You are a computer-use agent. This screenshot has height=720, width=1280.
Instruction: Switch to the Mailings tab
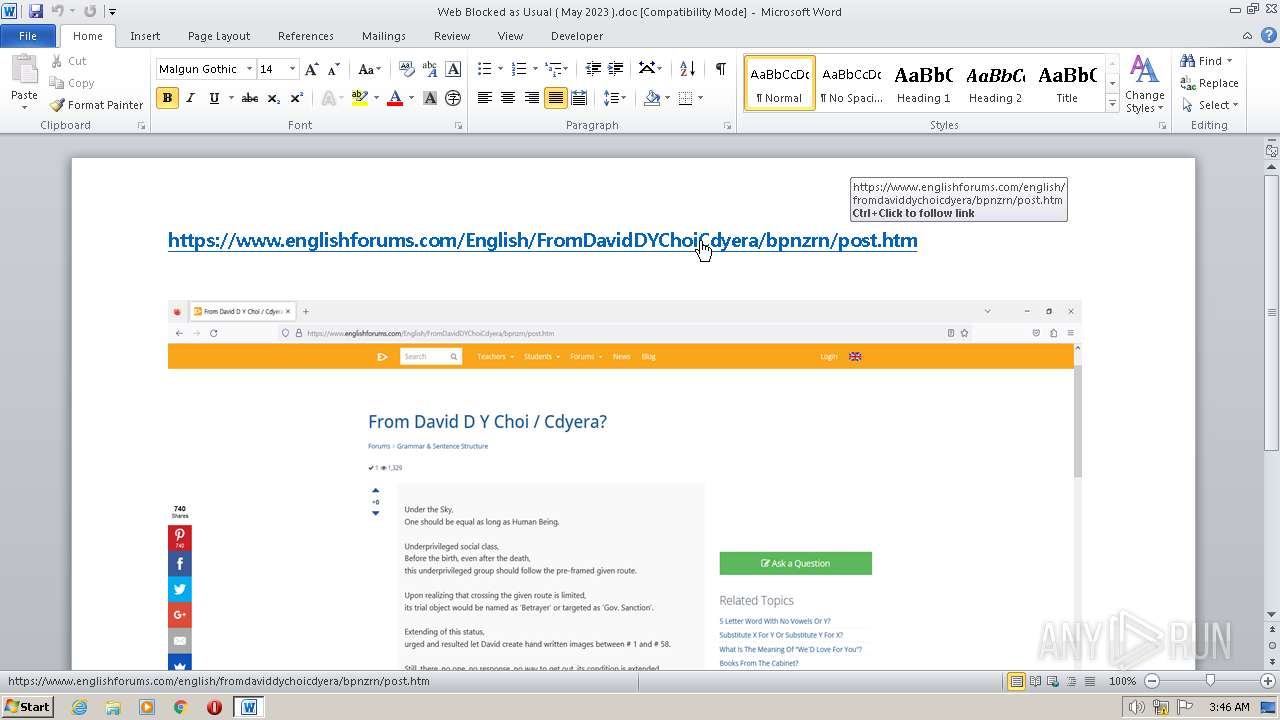[x=384, y=36]
